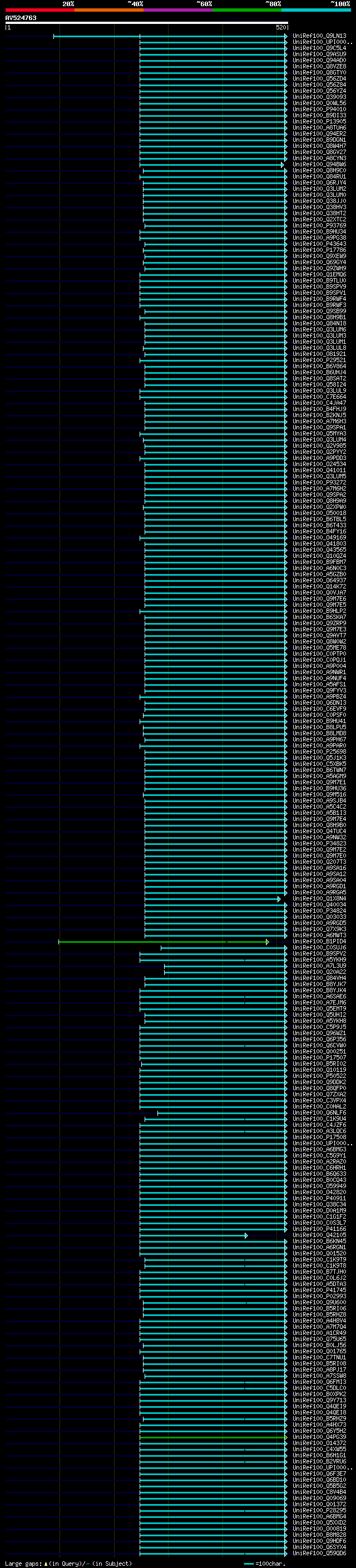Select the UniRef100_Q9U600 label
Screen dimensions: 356x1568
point(319,1303)
